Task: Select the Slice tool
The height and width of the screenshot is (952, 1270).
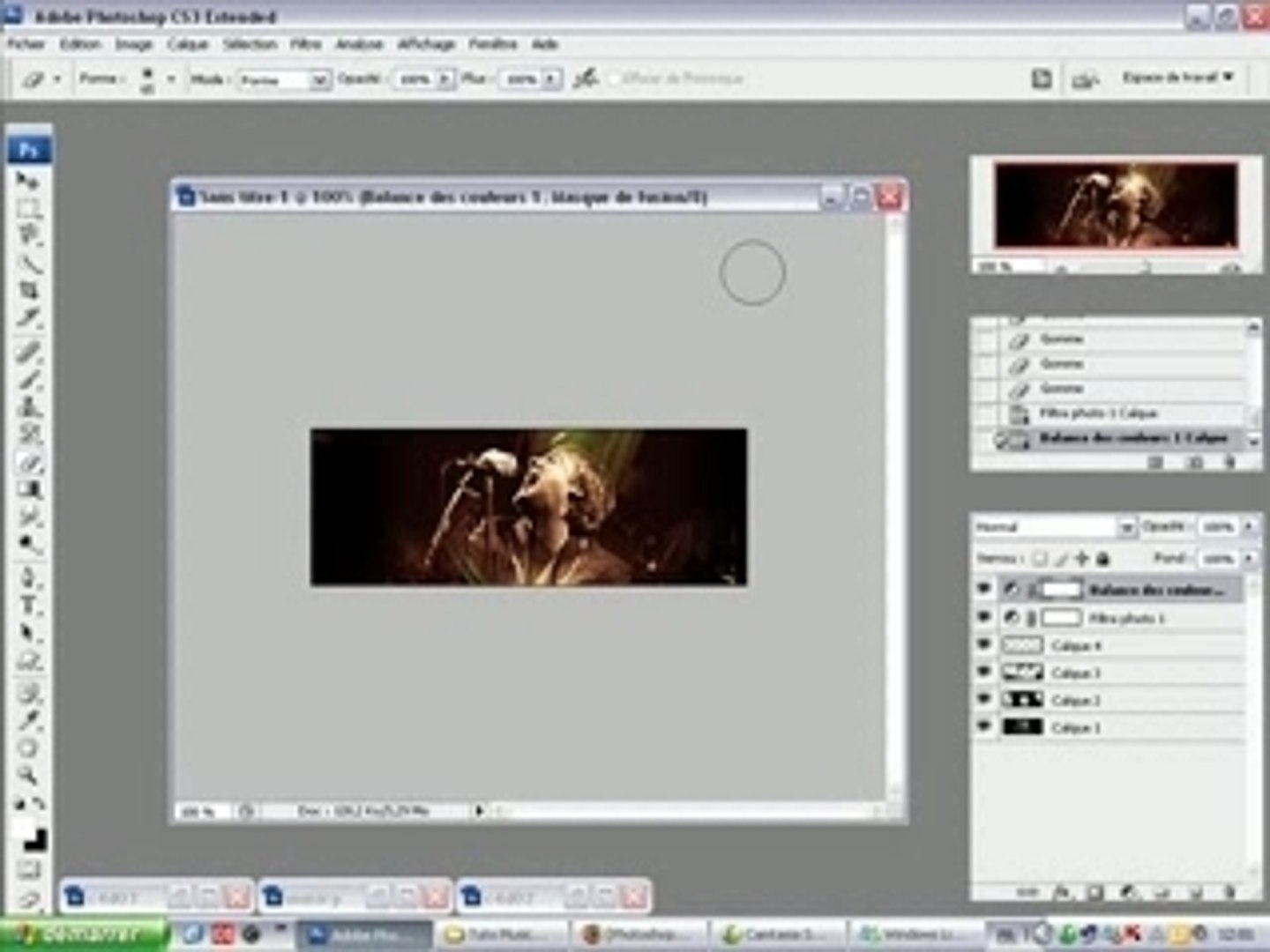Action: [x=28, y=317]
